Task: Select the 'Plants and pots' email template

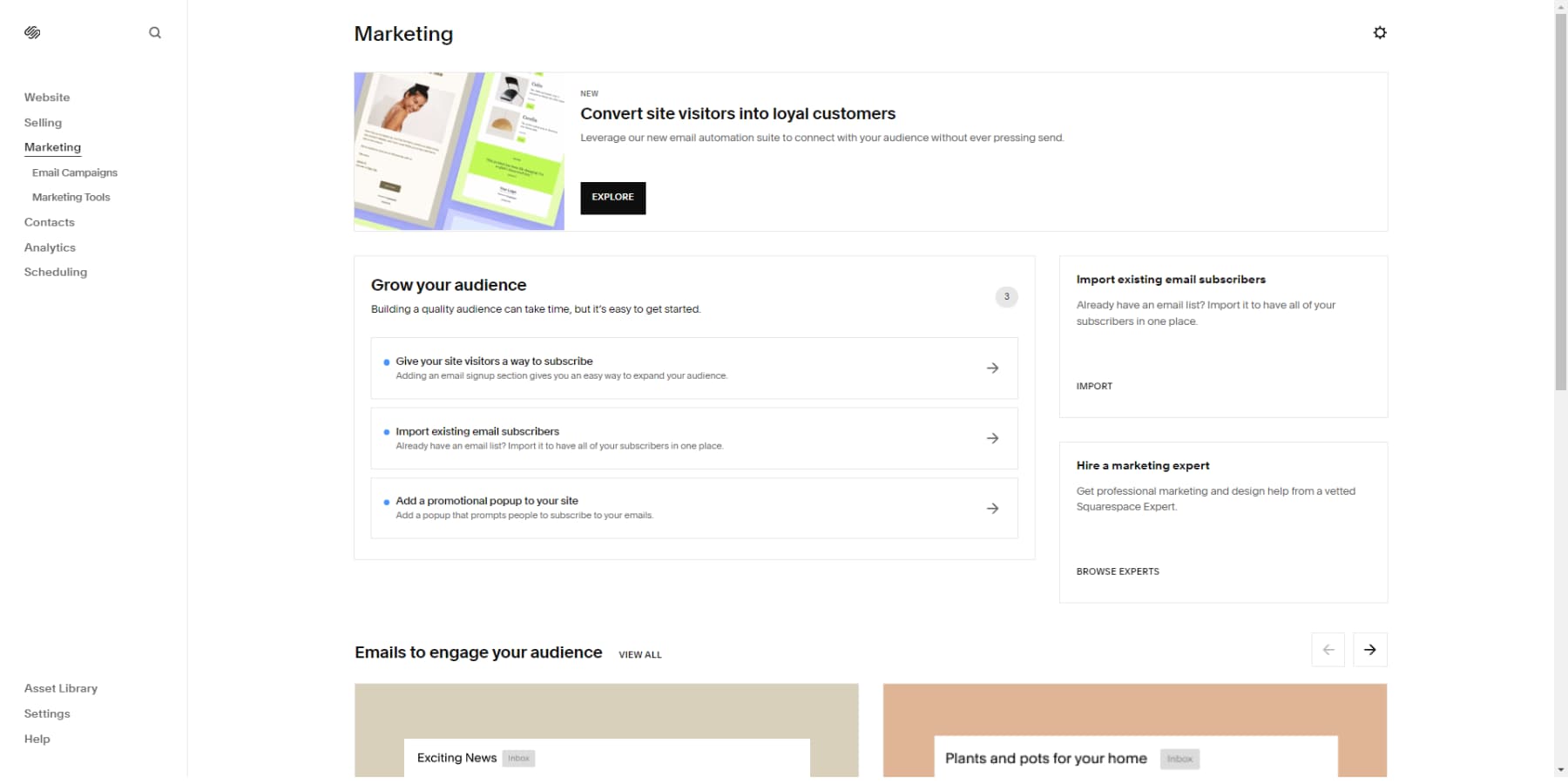Action: pyautogui.click(x=1133, y=732)
